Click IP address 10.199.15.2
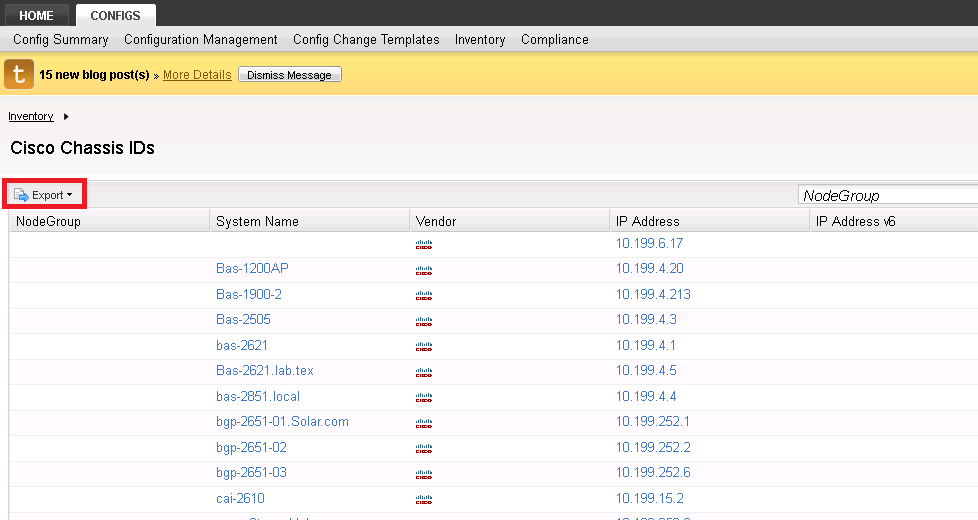This screenshot has width=978, height=520. point(649,498)
